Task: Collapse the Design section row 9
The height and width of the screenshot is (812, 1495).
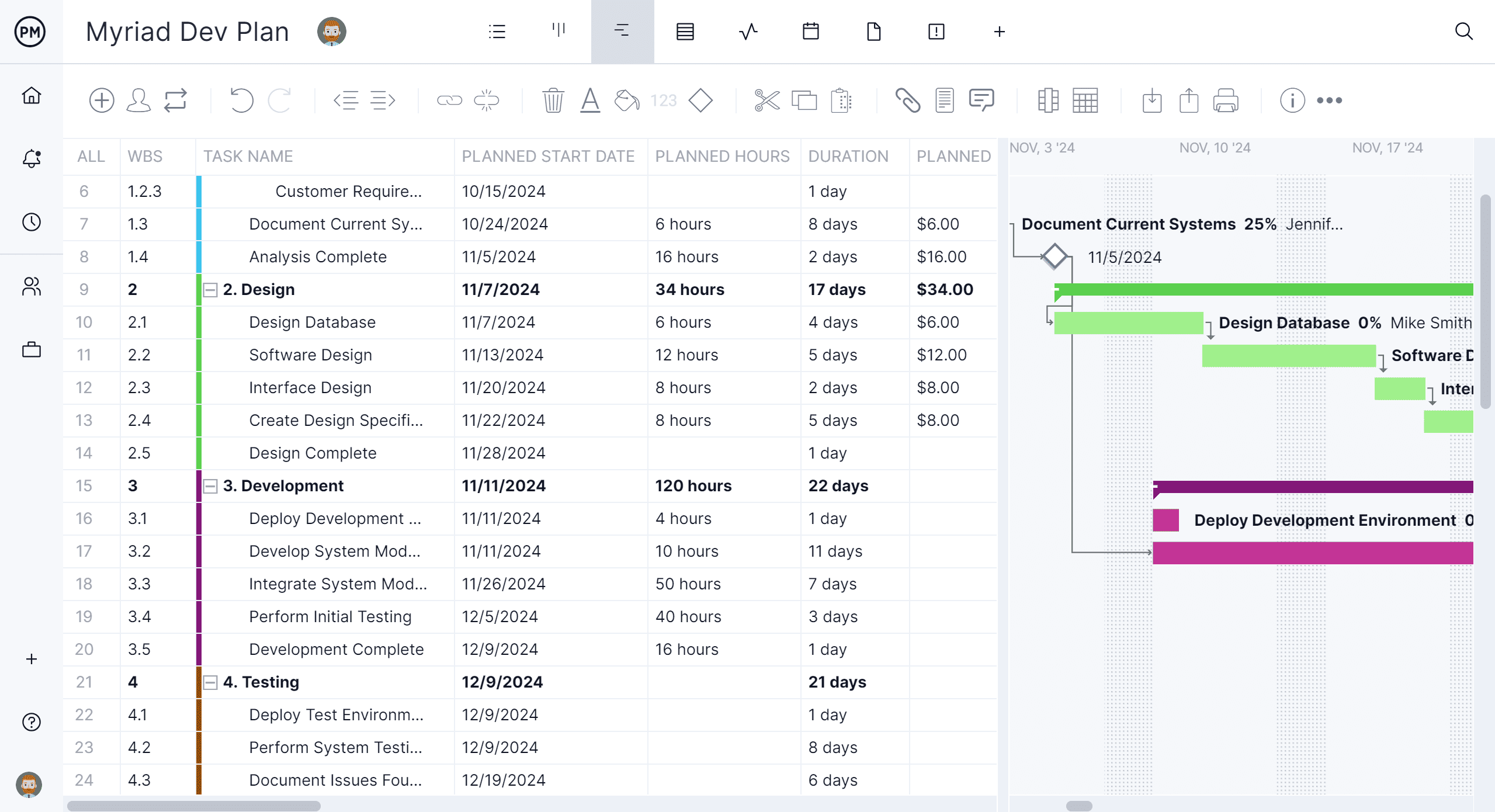Action: (x=211, y=289)
